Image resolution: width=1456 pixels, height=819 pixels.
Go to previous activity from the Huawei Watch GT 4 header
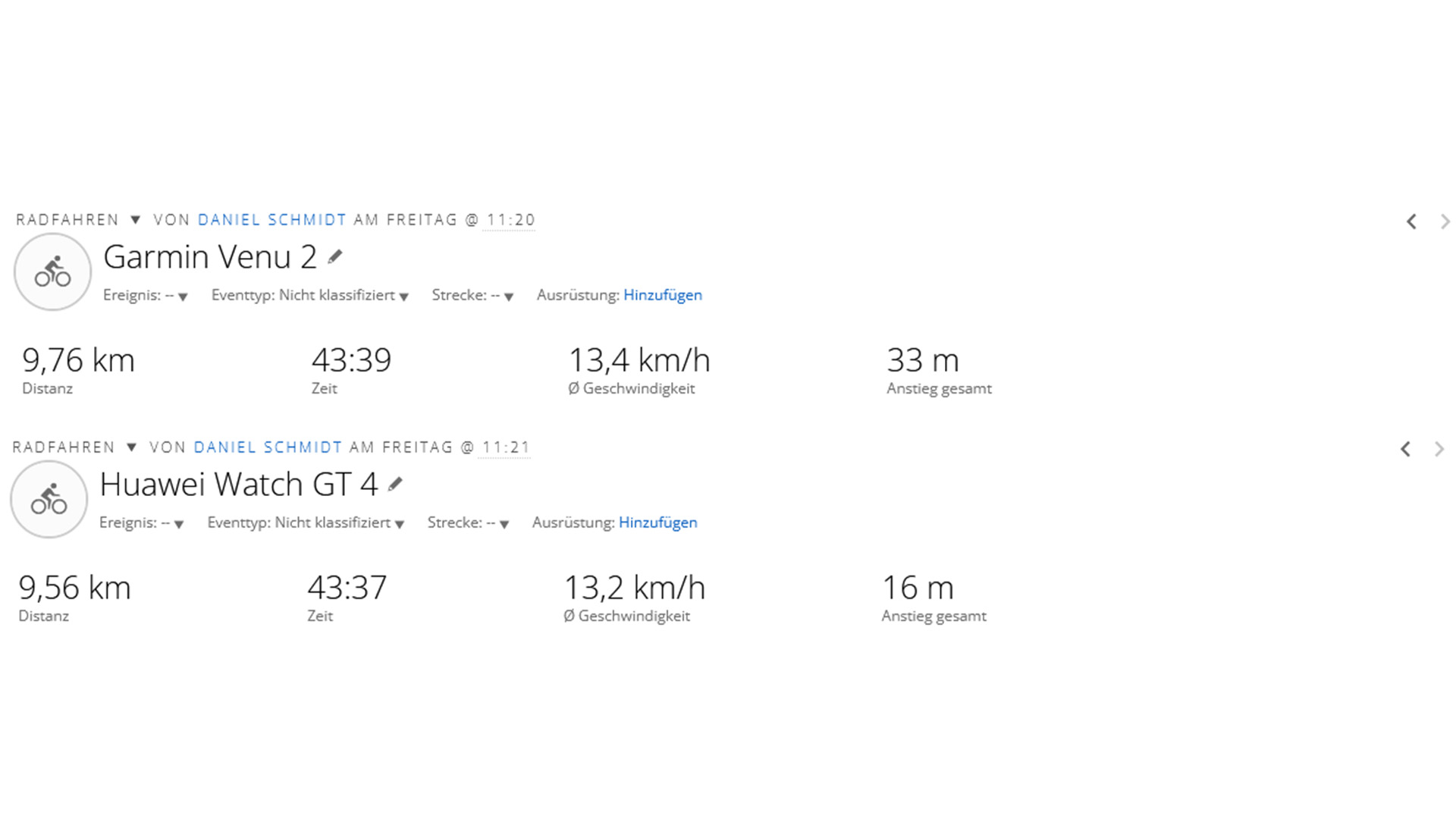(x=1405, y=449)
